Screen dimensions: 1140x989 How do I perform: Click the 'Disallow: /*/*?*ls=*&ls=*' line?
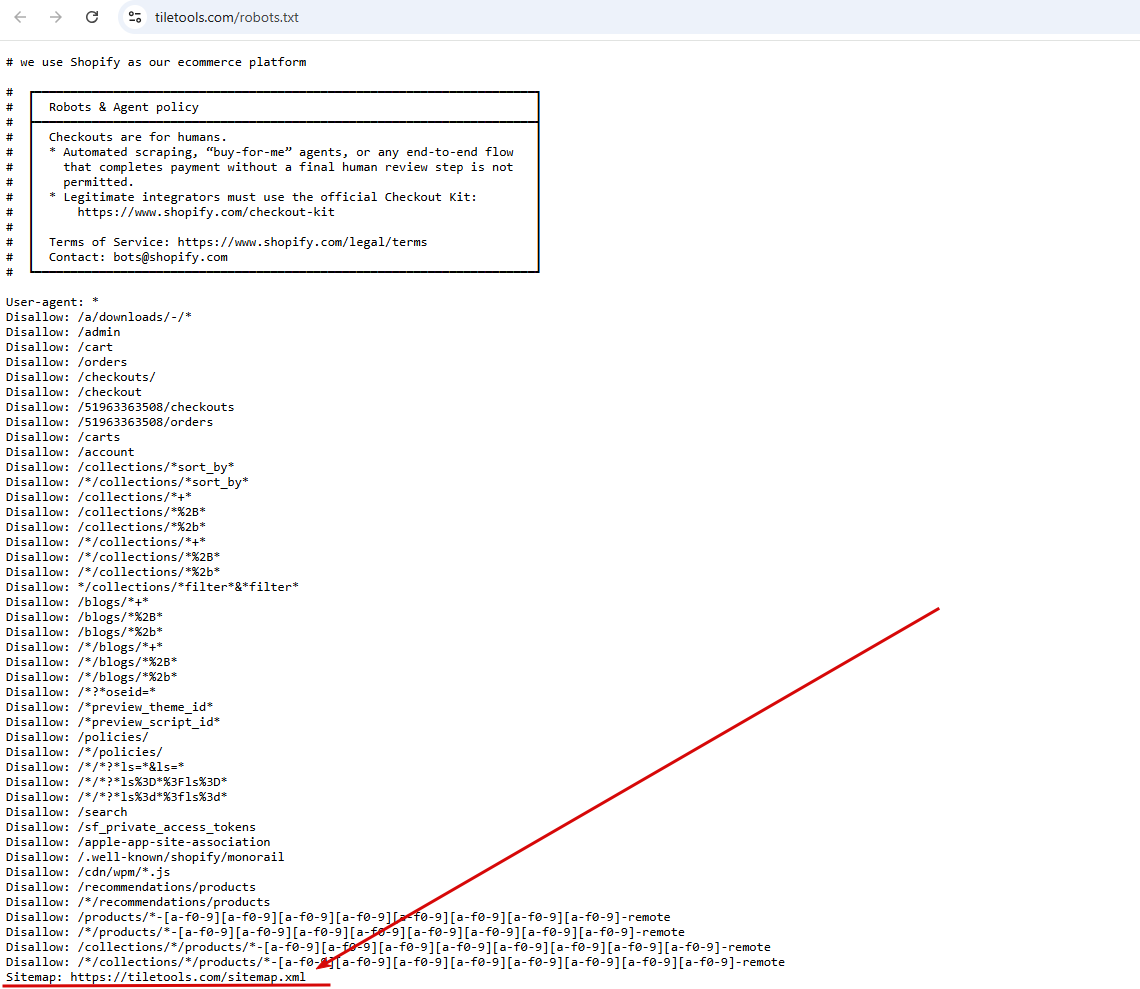pos(95,766)
